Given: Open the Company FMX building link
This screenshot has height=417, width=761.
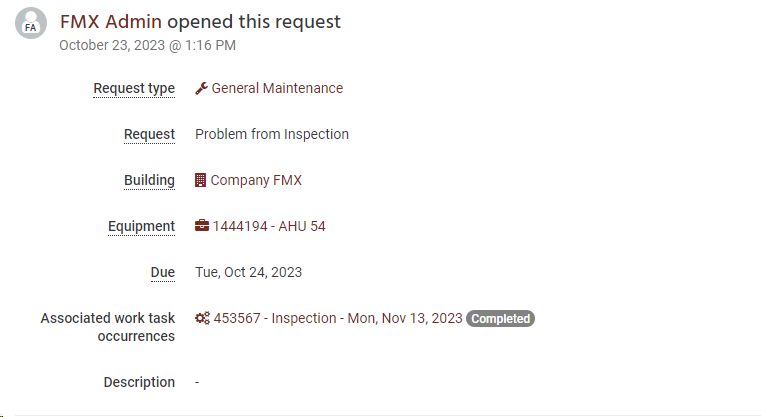Looking at the screenshot, I should coord(256,180).
